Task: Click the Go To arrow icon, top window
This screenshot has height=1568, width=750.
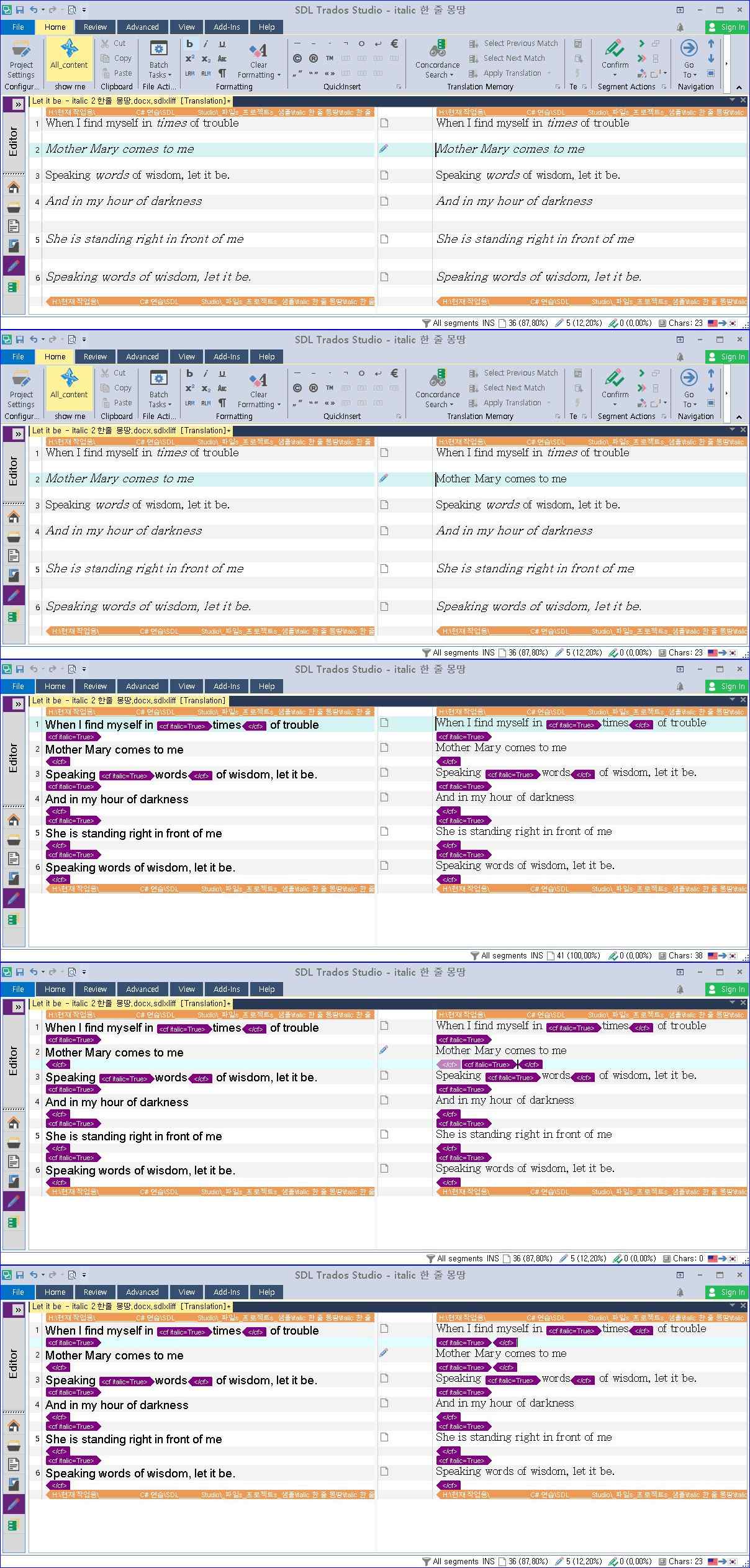Action: pyautogui.click(x=689, y=48)
